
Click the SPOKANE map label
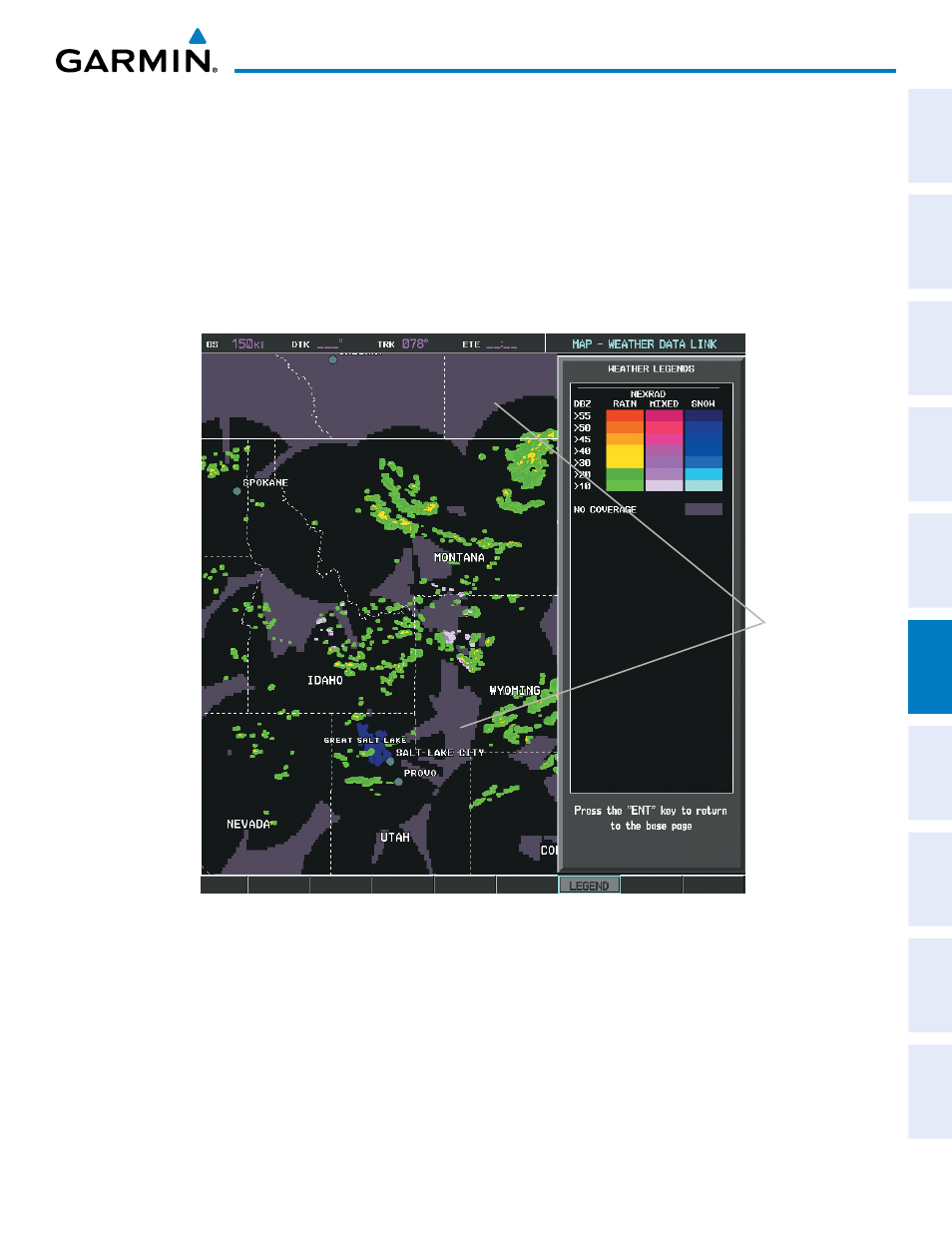pos(265,482)
